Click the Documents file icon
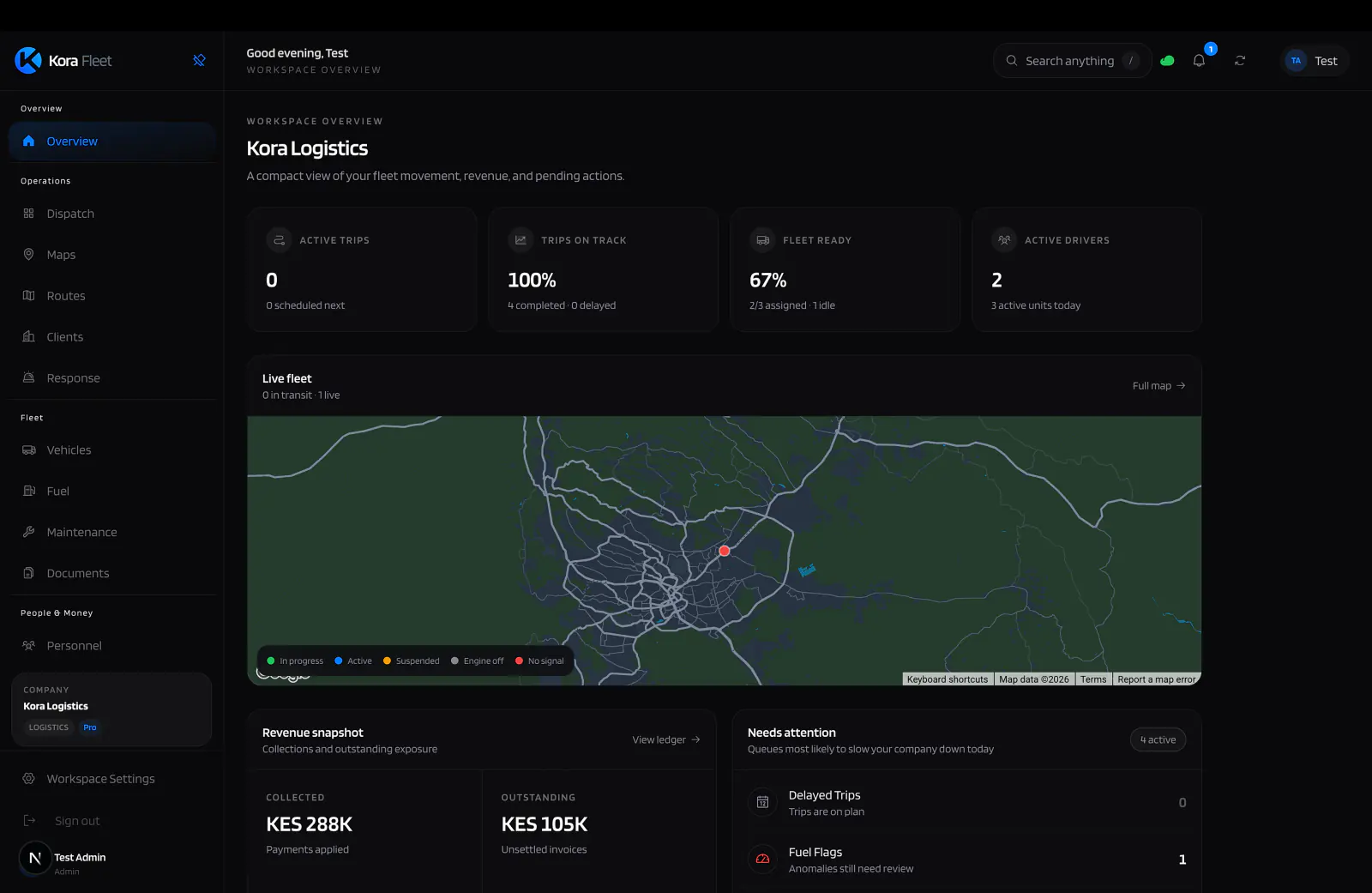 [28, 574]
